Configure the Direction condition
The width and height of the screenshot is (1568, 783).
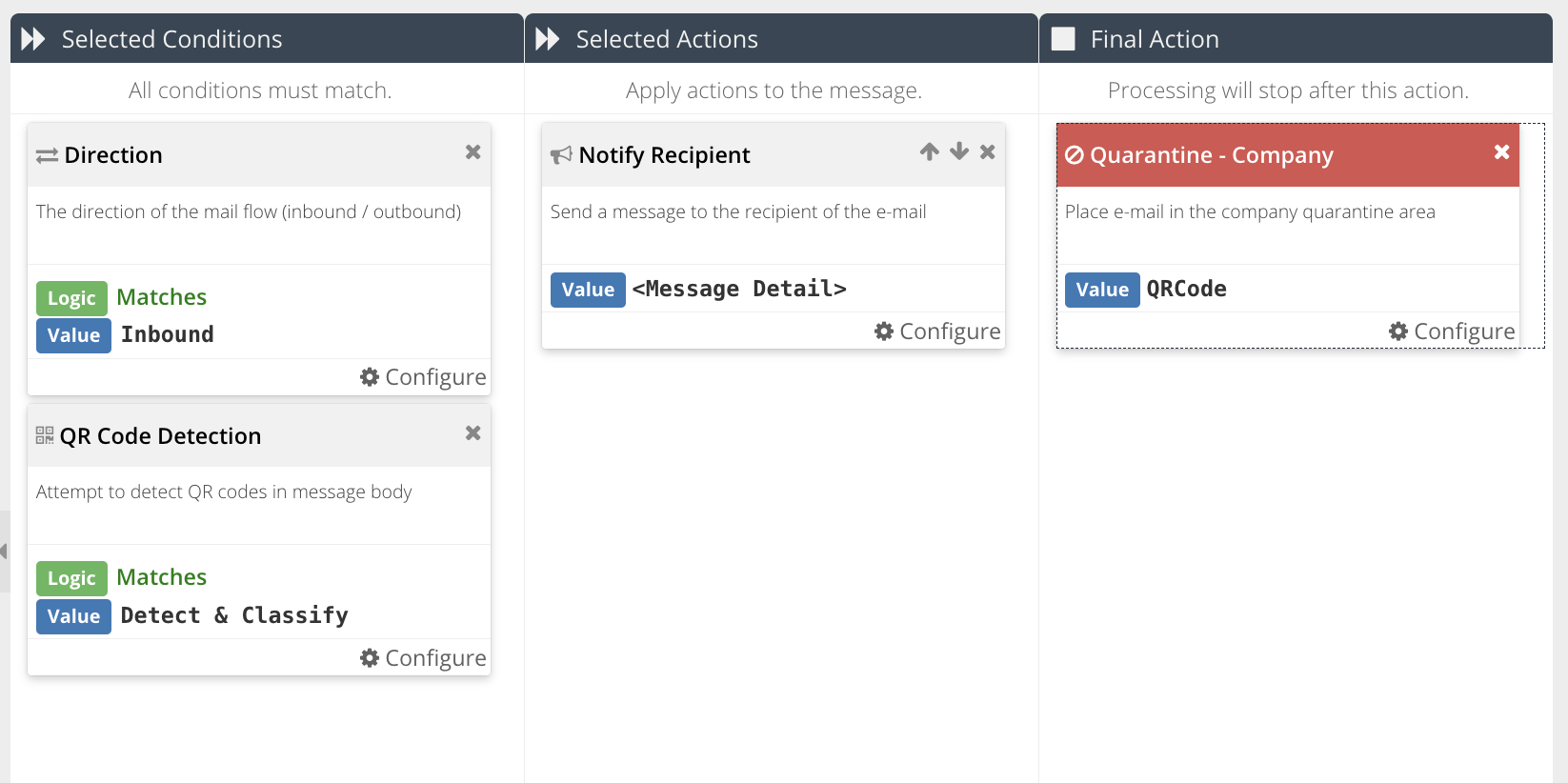(423, 377)
